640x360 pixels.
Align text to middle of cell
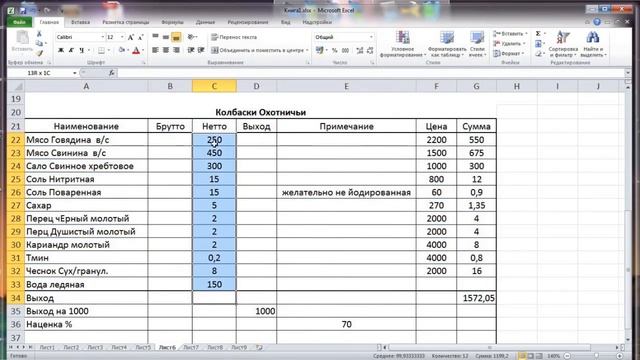click(166, 37)
